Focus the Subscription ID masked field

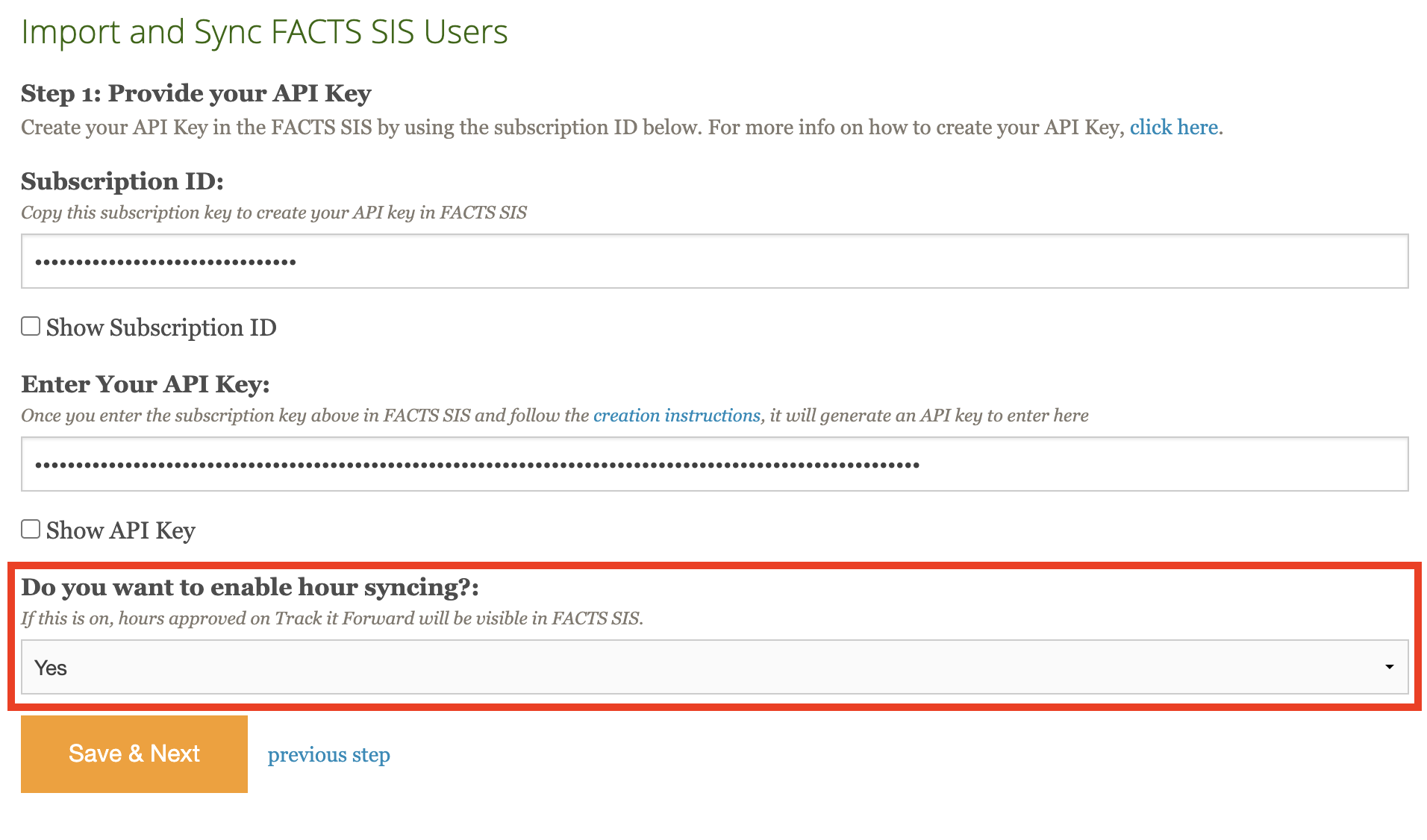(x=713, y=261)
